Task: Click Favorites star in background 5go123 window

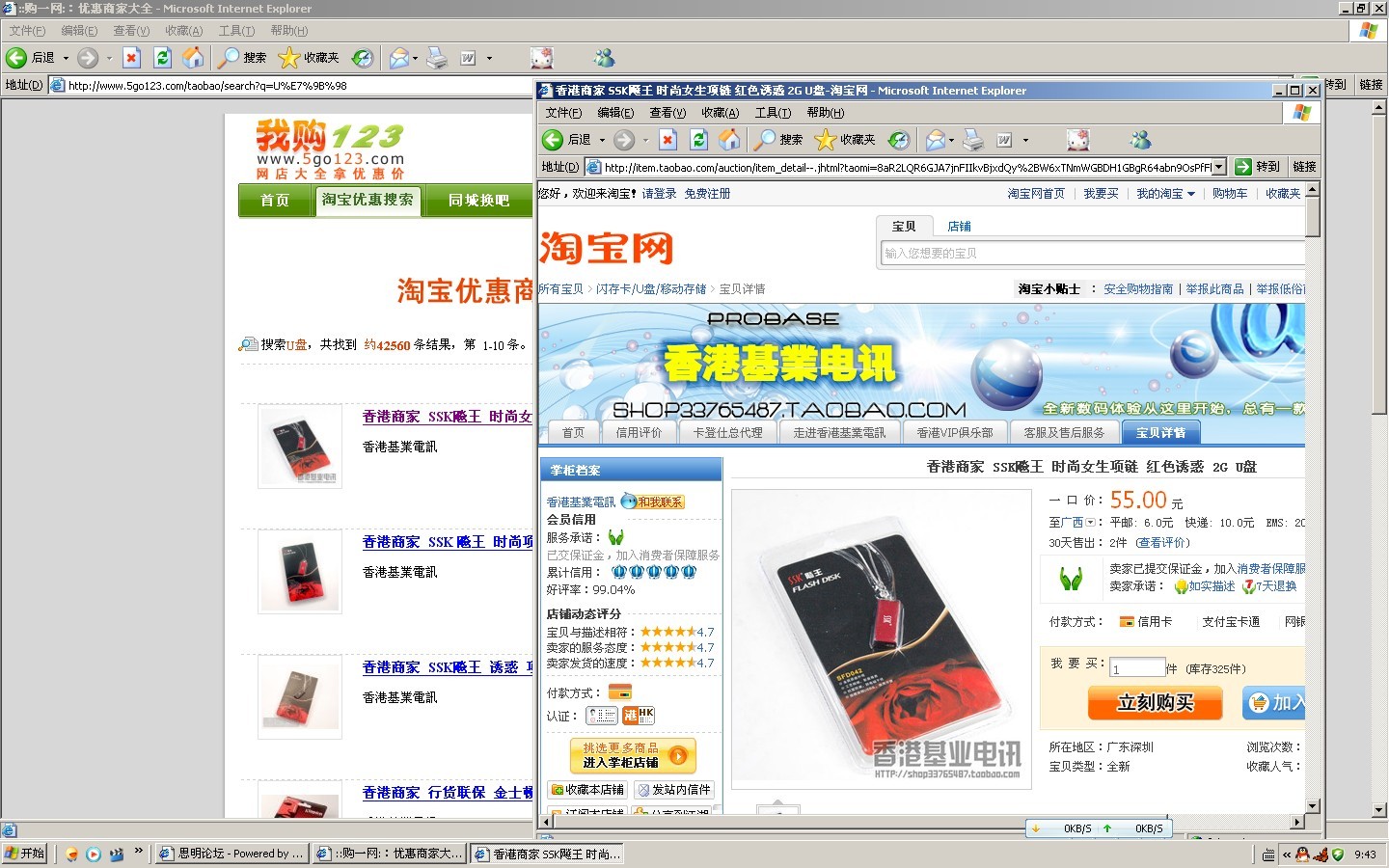Action: pos(288,58)
